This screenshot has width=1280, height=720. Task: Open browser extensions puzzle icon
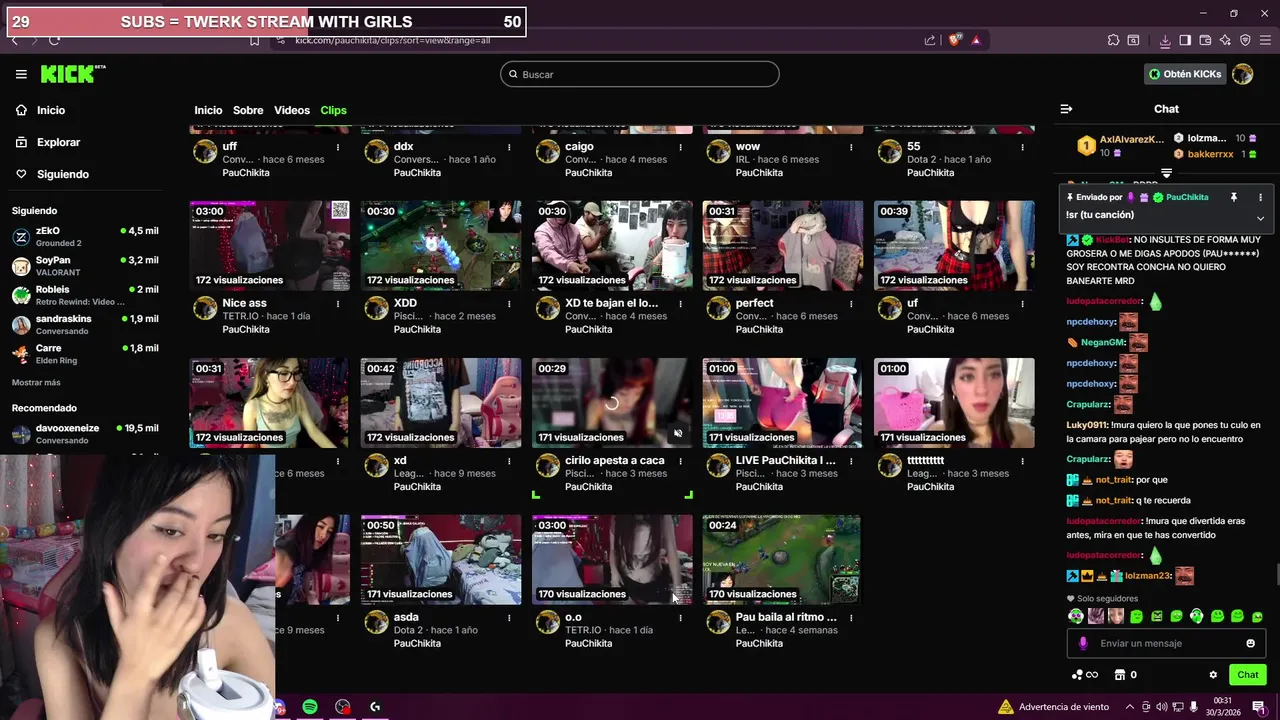click(x=1113, y=40)
